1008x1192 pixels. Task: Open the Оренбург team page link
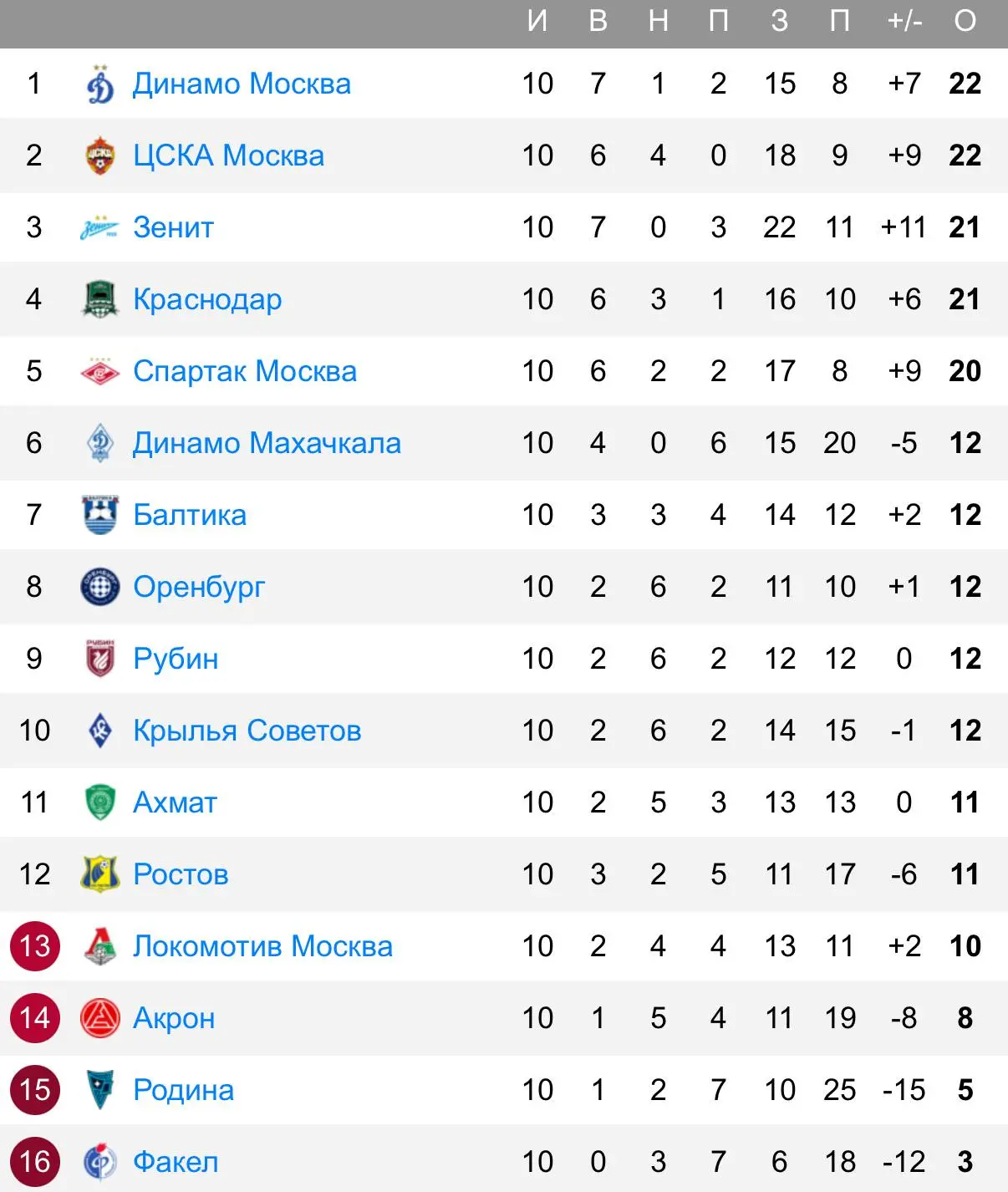pos(199,587)
